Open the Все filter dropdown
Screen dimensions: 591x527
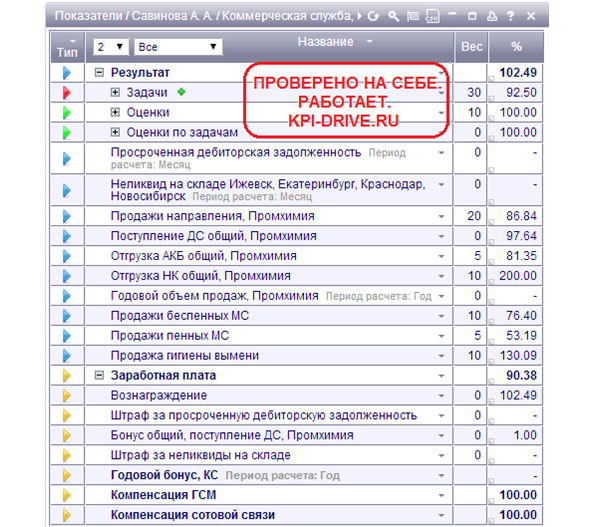[x=178, y=47]
